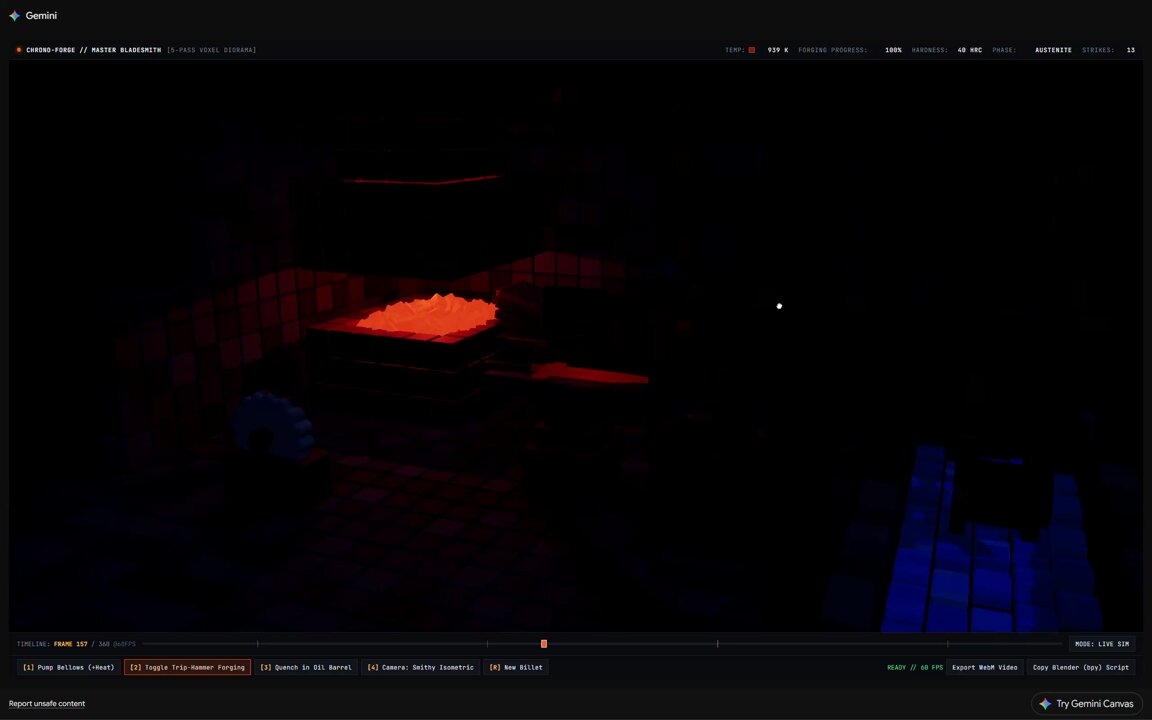Click the orange Chrono-Forge status dot
The height and width of the screenshot is (720, 1152).
19,50
